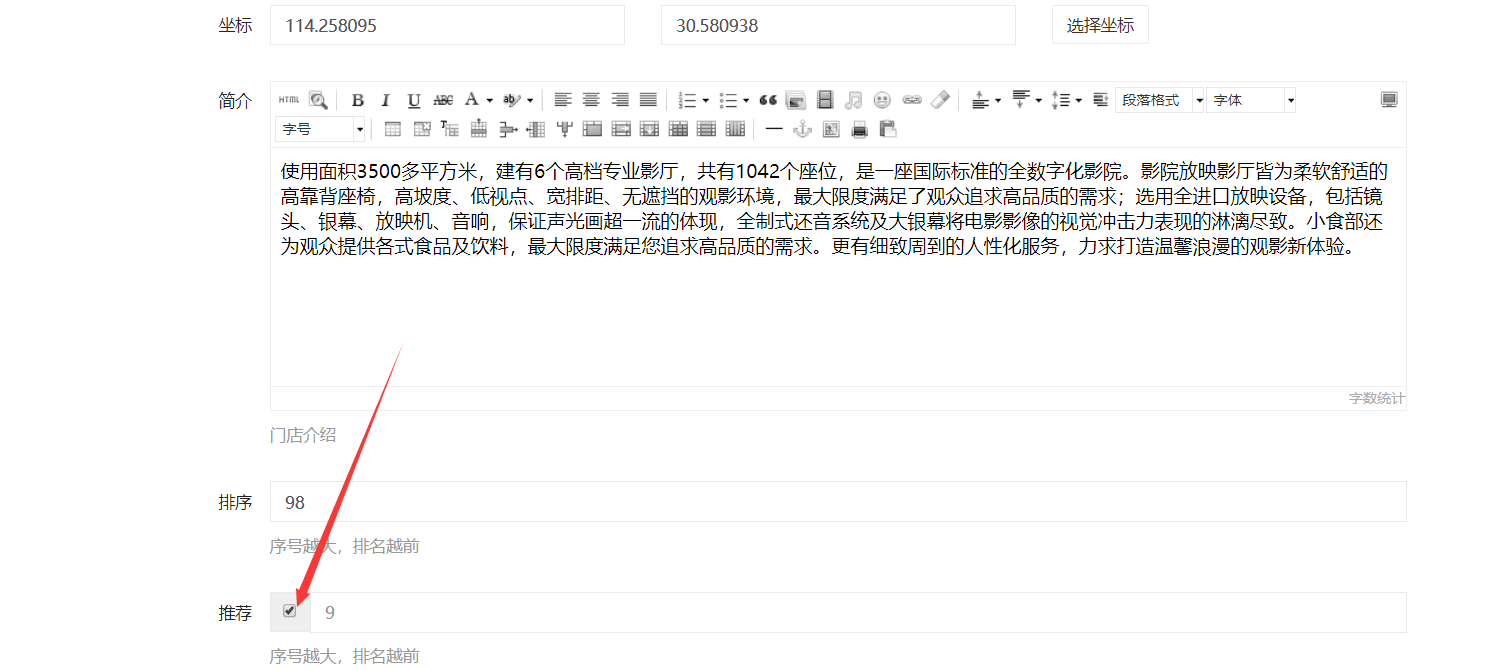This screenshot has height=670, width=1493.
Task: Click the 坐标 label
Action: pos(235,25)
